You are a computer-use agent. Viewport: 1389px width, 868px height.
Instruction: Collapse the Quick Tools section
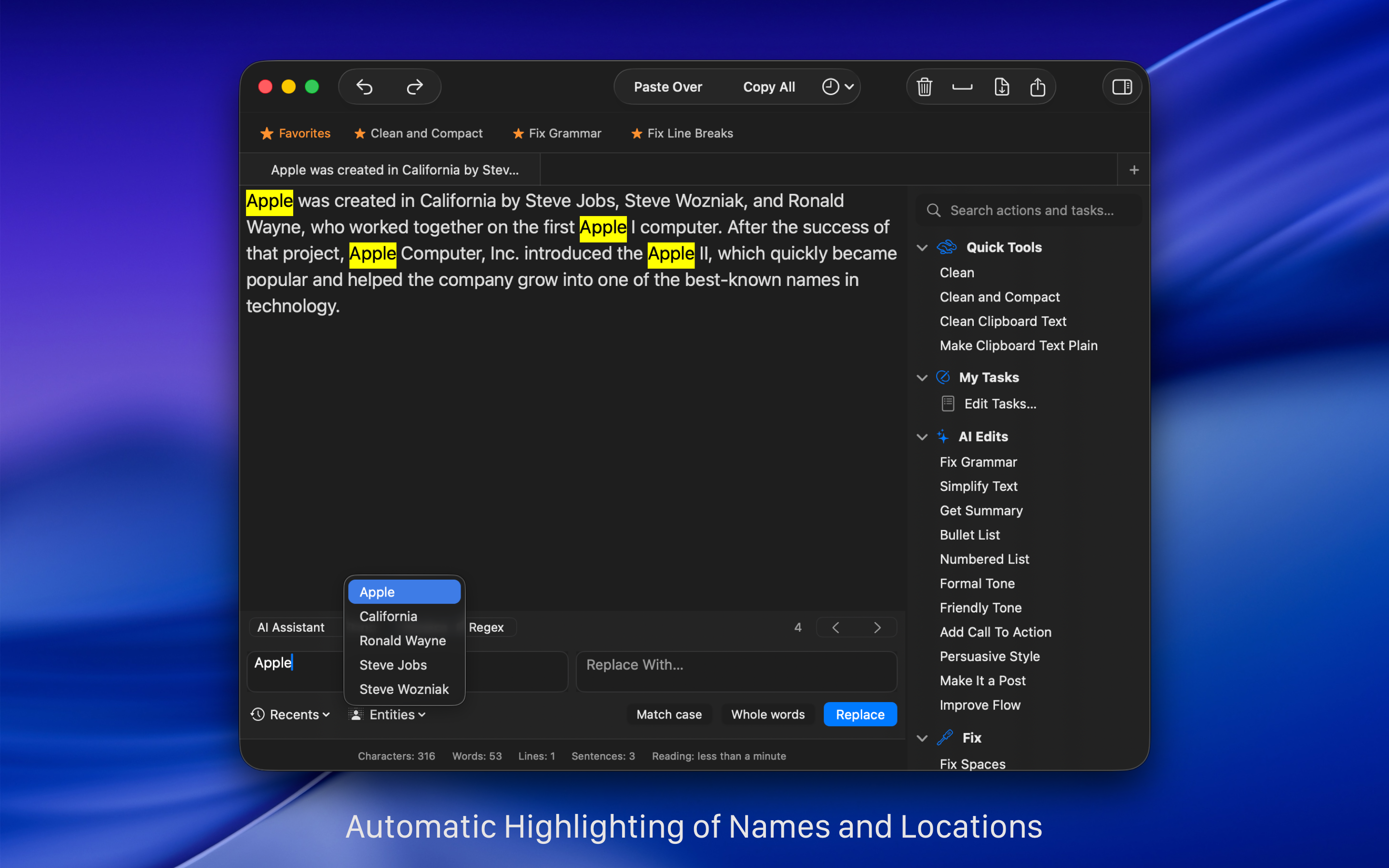[922, 247]
